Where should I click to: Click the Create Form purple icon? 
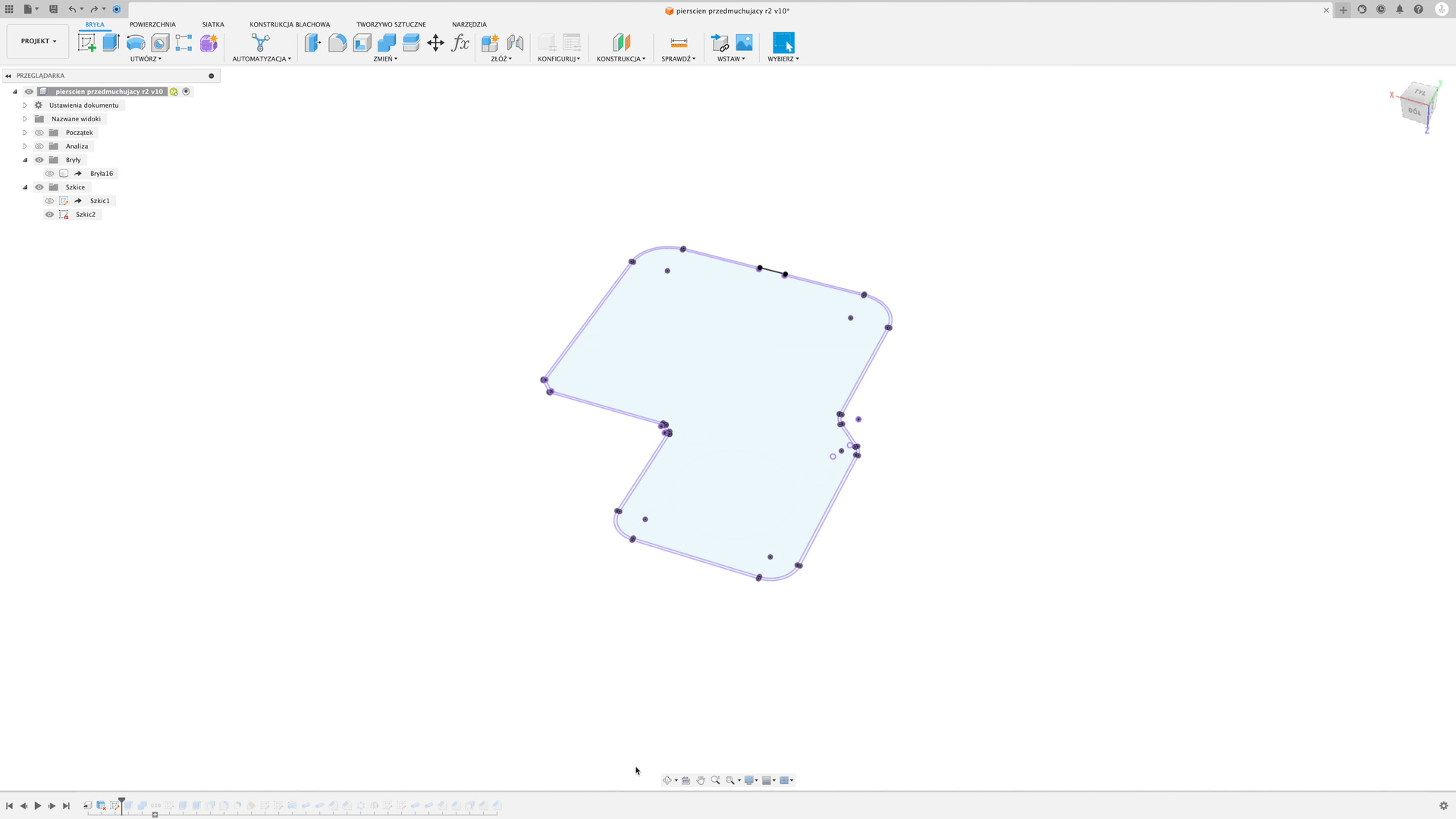tap(209, 43)
